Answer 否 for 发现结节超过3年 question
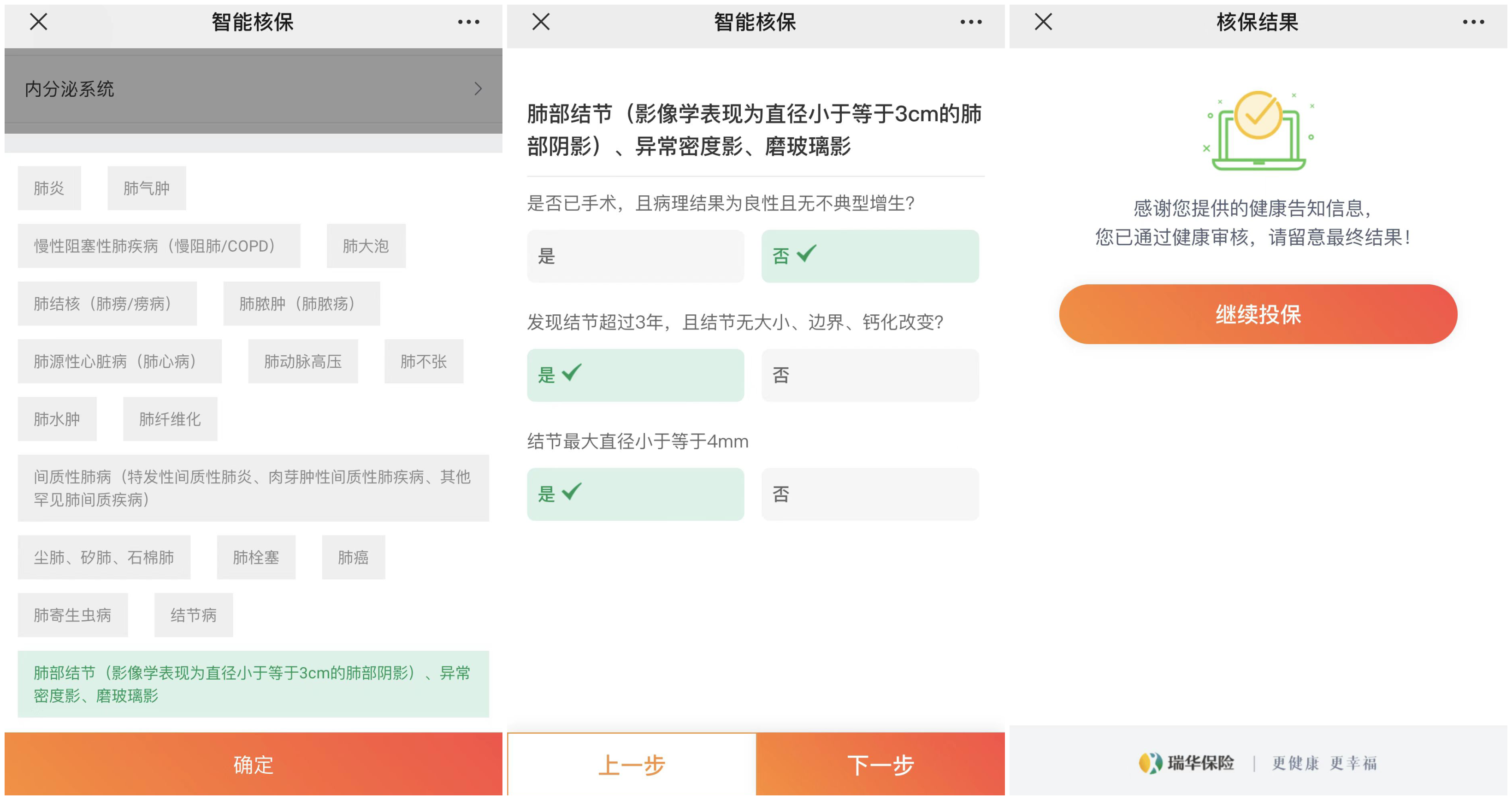Viewport: 1512px width, 800px height. tap(870, 376)
